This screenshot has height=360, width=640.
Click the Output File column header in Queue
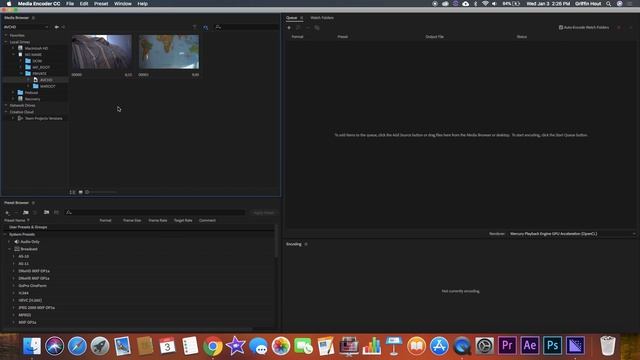pos(434,37)
